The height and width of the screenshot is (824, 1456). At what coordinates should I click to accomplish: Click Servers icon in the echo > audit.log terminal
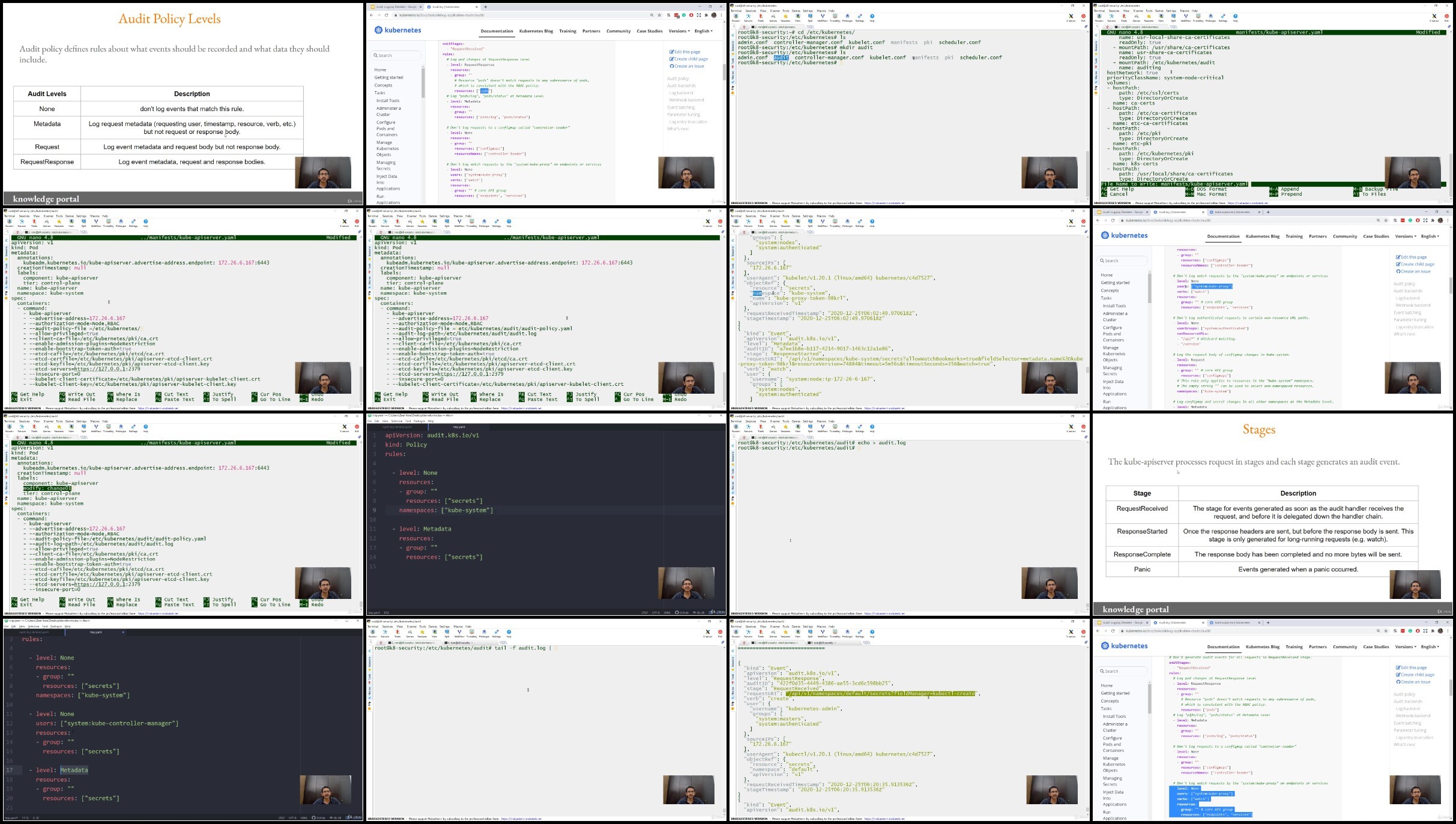tap(748, 429)
